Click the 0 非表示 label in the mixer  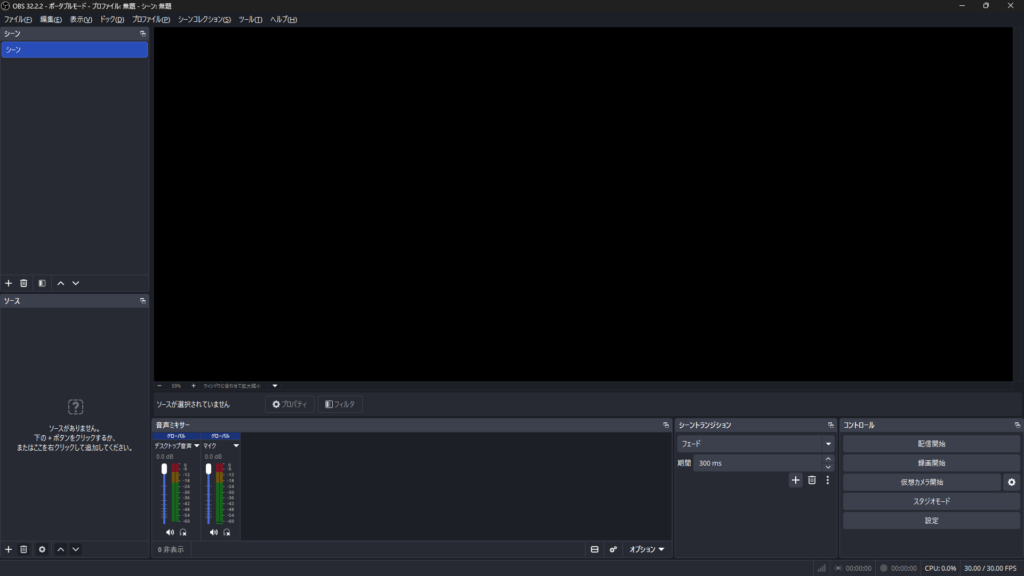pyautogui.click(x=170, y=550)
